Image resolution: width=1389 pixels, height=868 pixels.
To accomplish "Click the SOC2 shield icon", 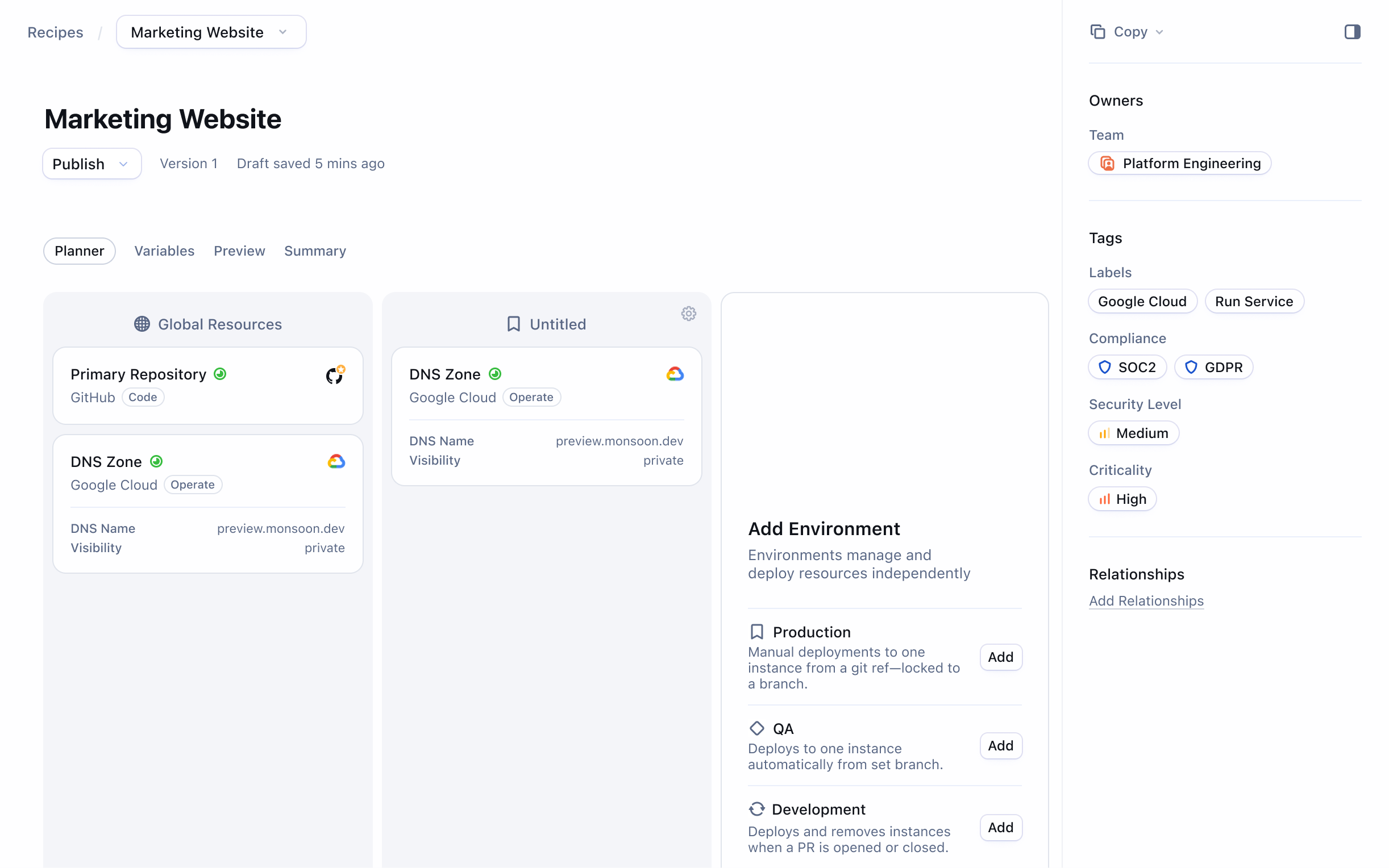I will pyautogui.click(x=1104, y=367).
